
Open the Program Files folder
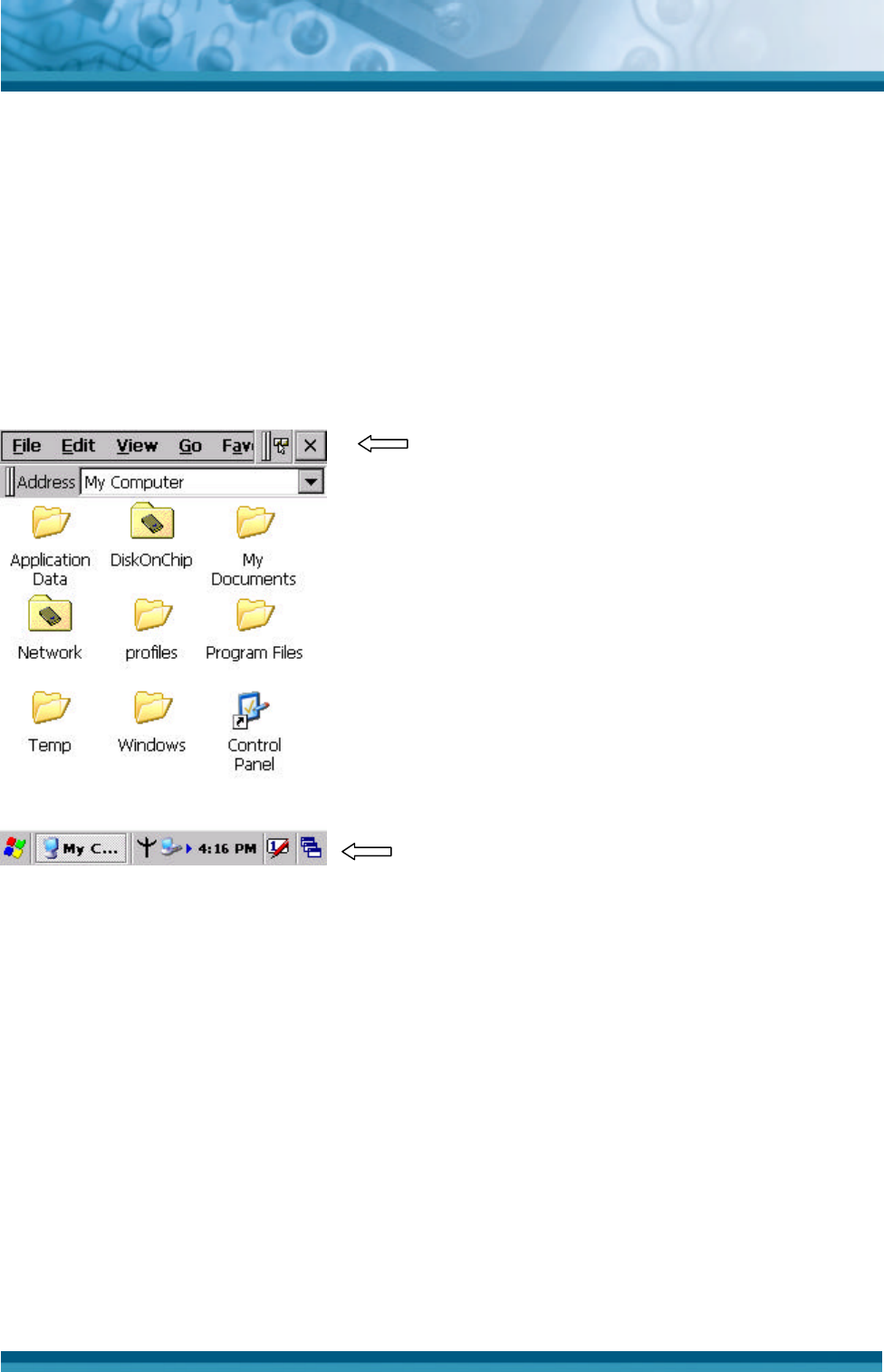tap(255, 629)
